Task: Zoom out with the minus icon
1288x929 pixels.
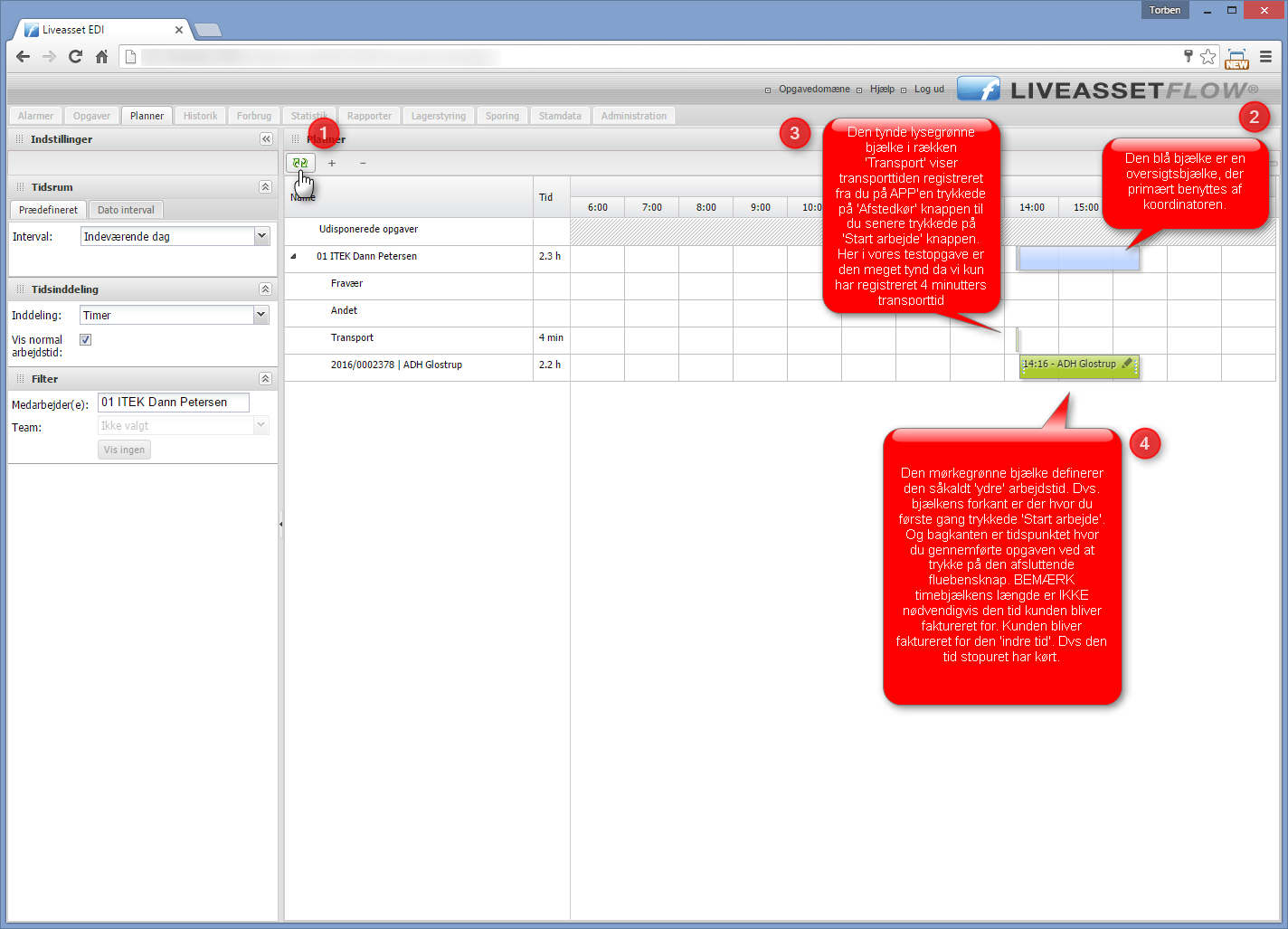Action: 363,164
